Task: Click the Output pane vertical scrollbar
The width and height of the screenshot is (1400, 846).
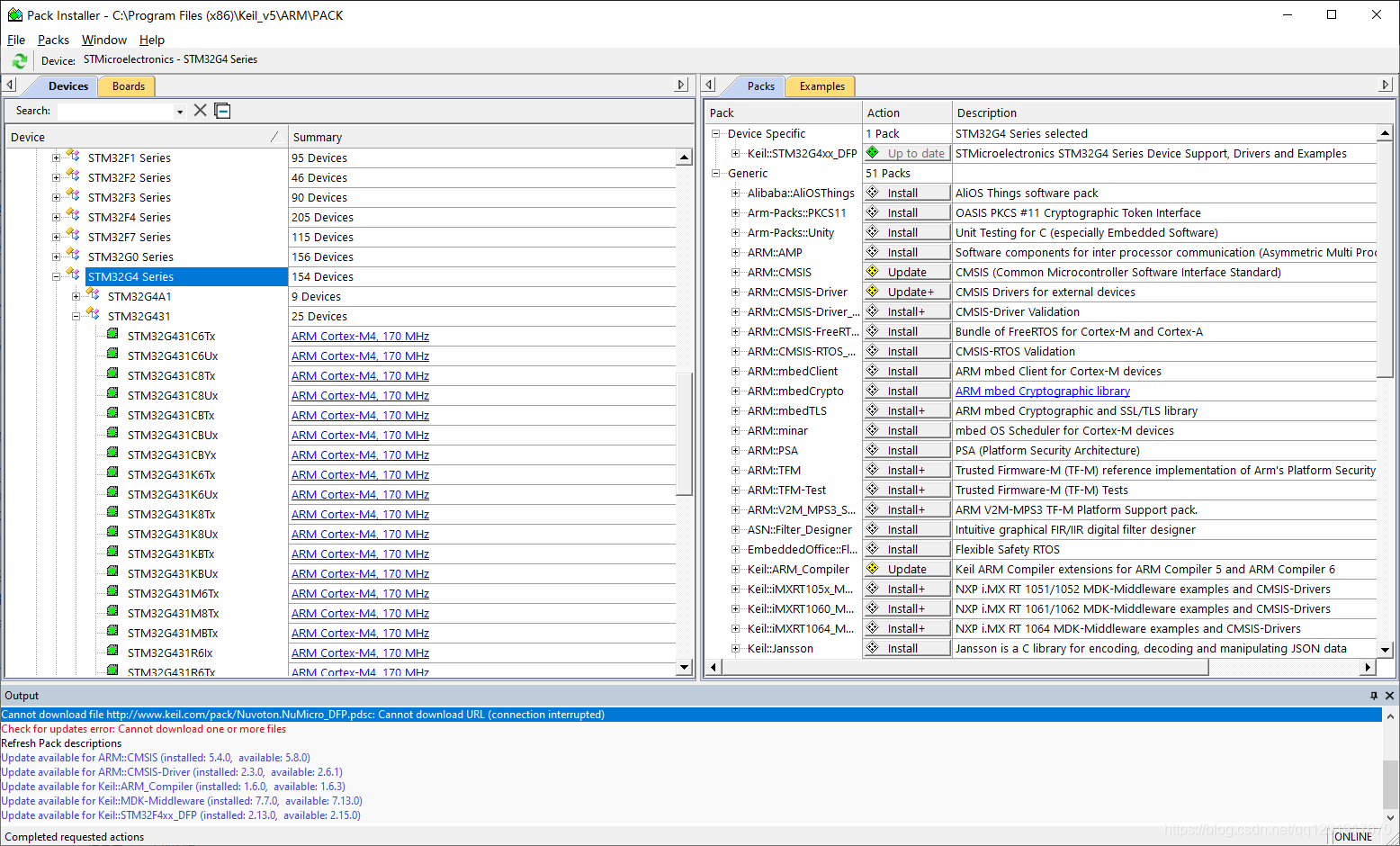Action: (x=1390, y=784)
